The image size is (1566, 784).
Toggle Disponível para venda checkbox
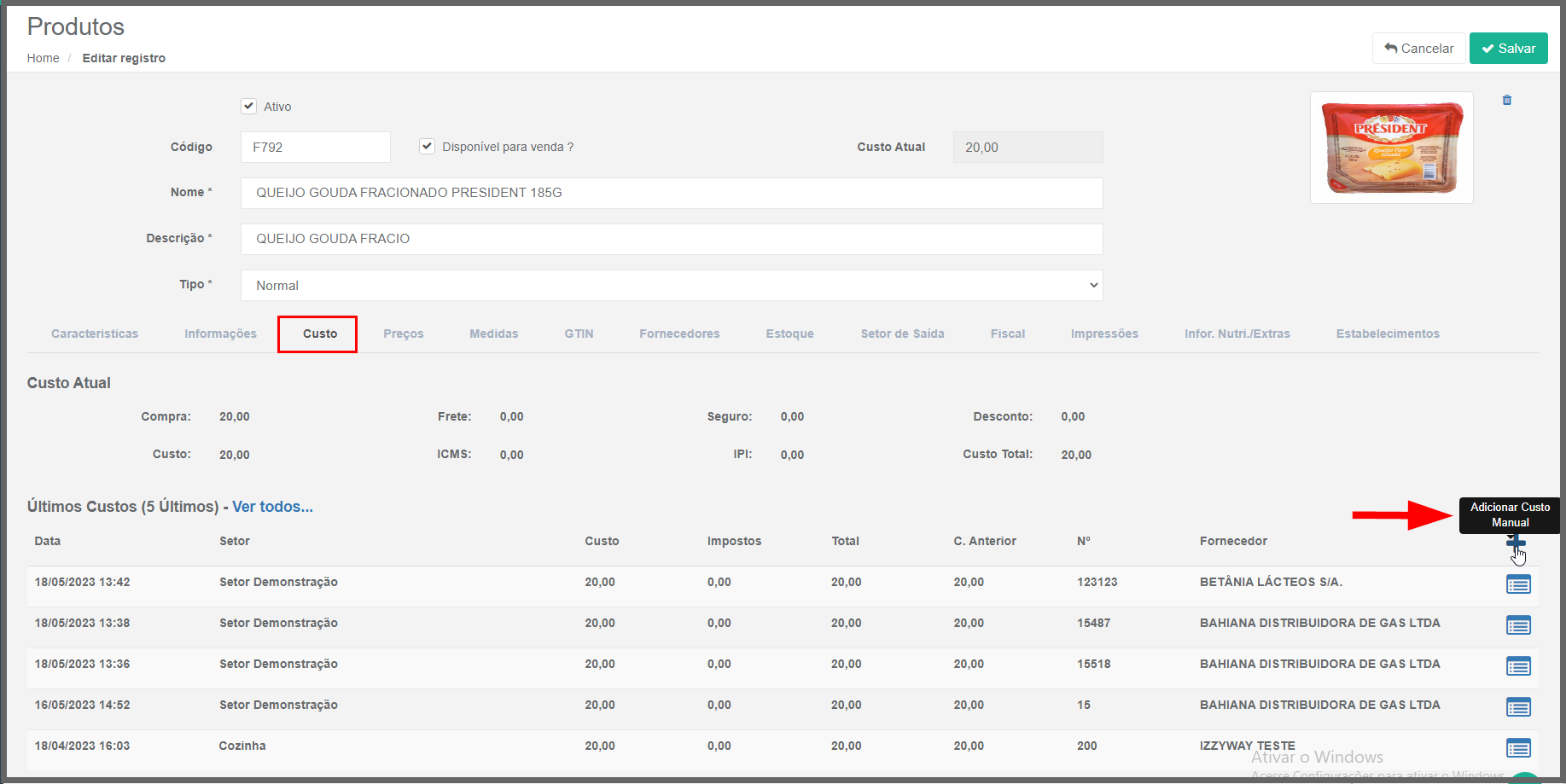427,147
